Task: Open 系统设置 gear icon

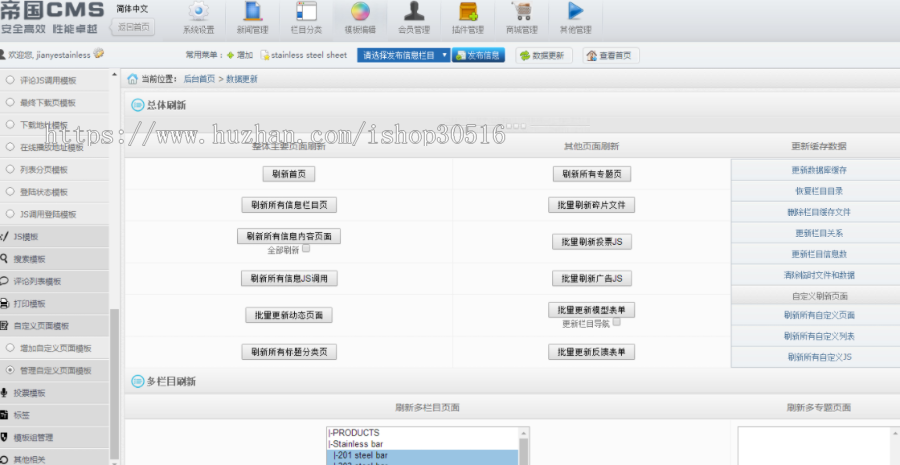Action: pyautogui.click(x=199, y=11)
